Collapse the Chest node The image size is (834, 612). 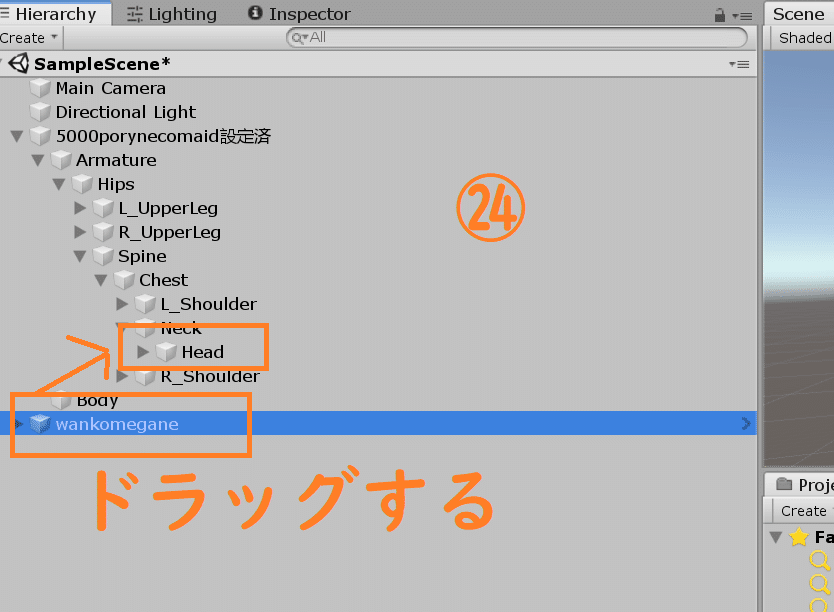pyautogui.click(x=101, y=280)
